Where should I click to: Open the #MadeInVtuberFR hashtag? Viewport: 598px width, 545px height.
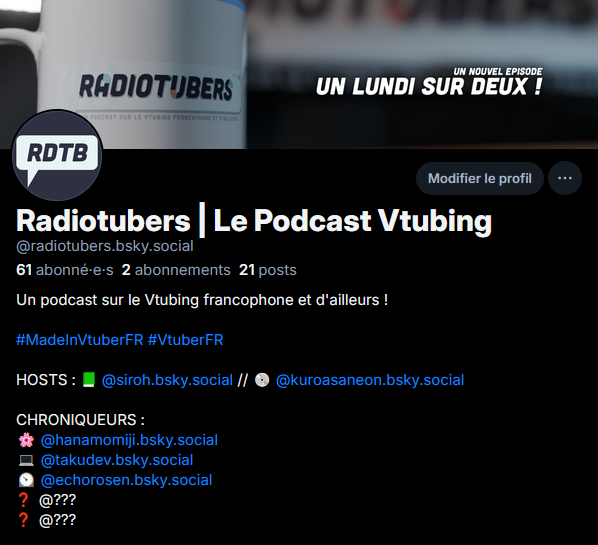[x=80, y=340]
